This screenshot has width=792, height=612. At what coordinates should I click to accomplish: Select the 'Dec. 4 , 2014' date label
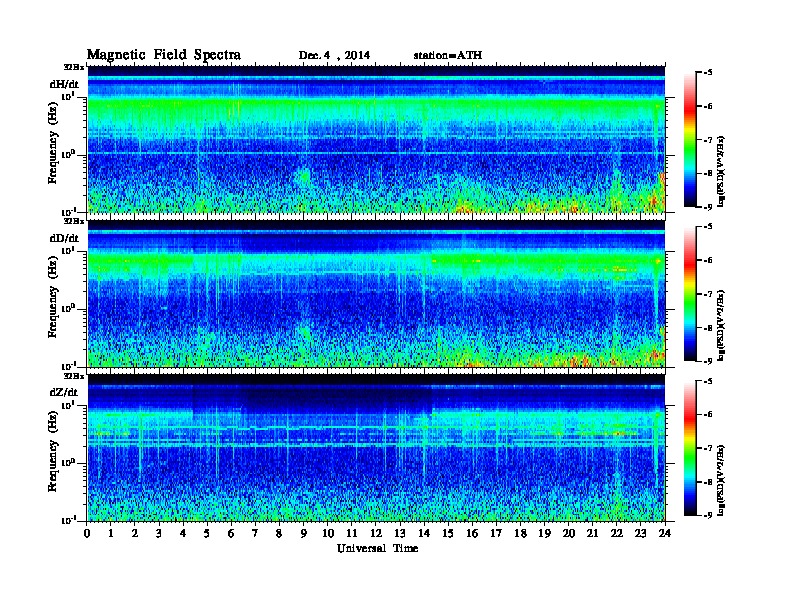point(334,56)
